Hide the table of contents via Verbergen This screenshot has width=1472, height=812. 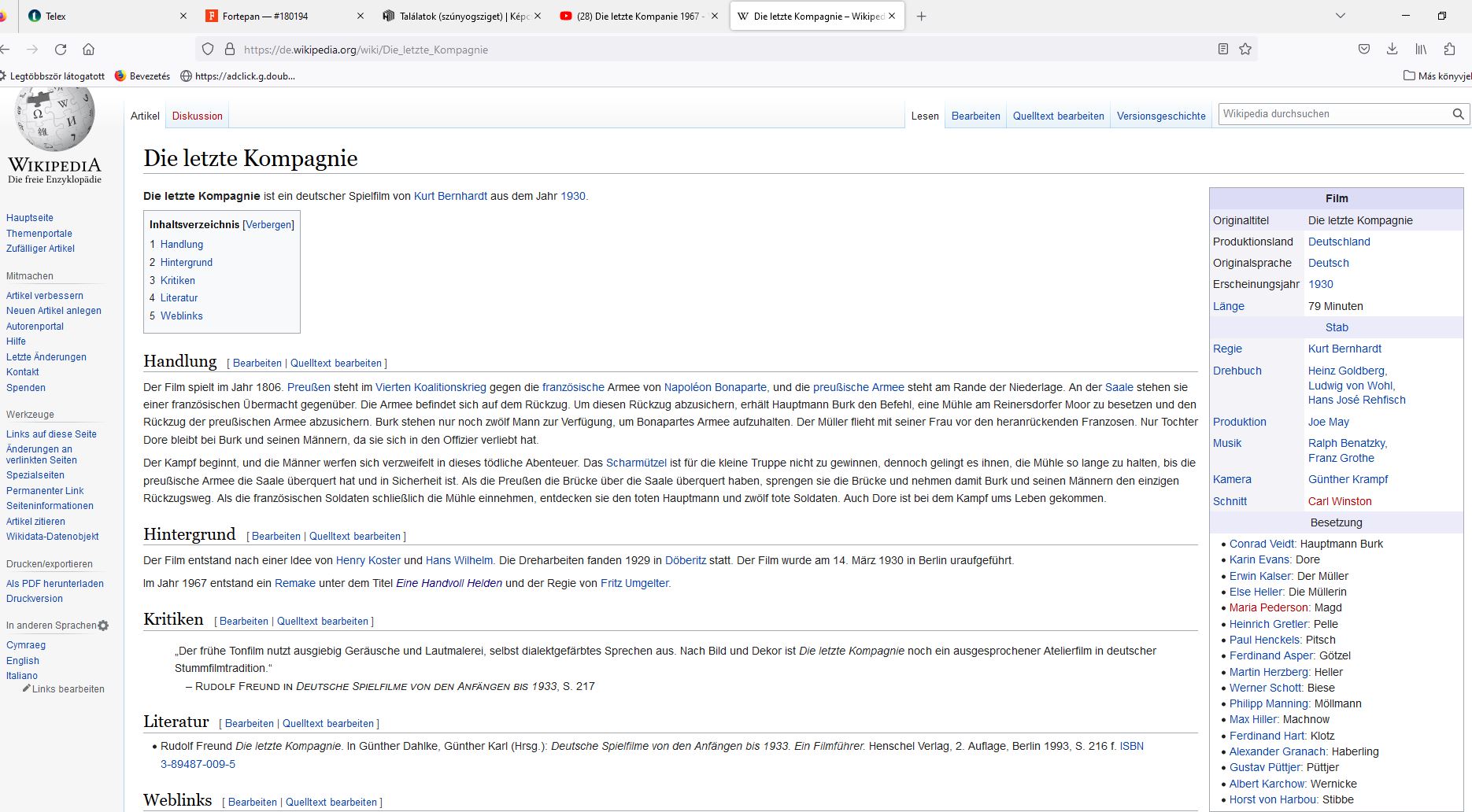(268, 225)
